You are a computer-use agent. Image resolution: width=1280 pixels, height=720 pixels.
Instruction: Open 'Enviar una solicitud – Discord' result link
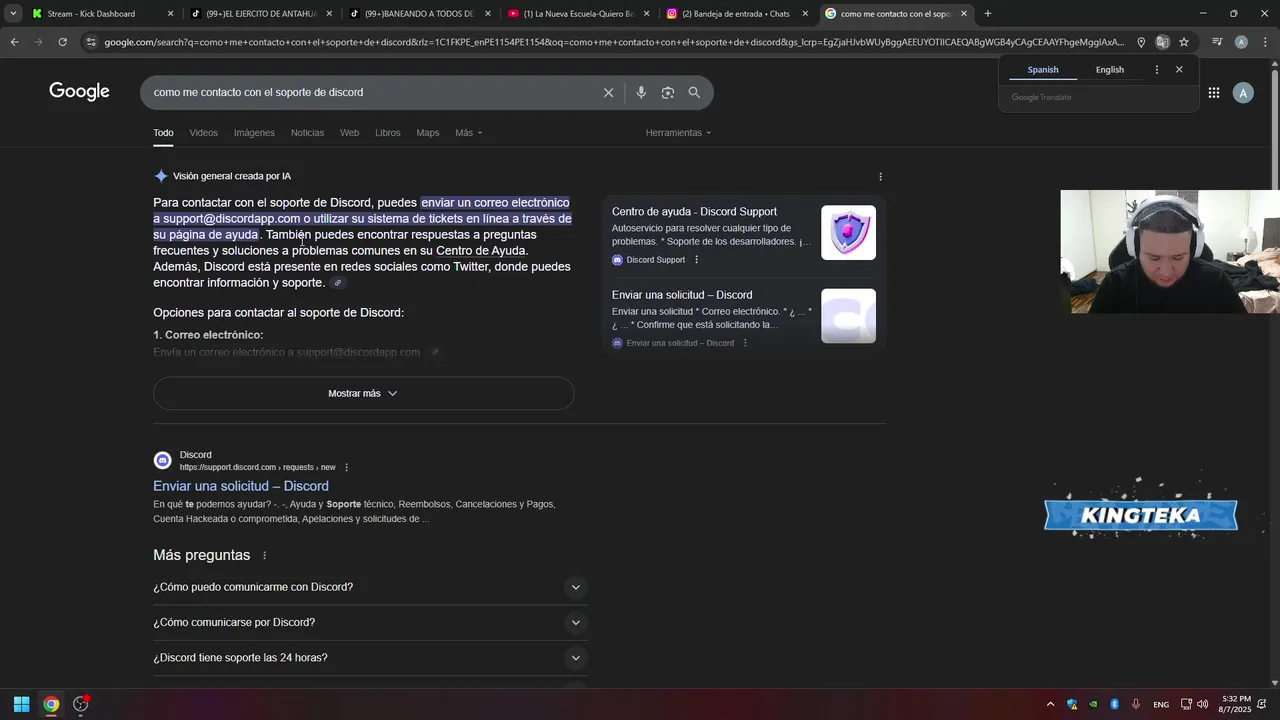[x=240, y=486]
